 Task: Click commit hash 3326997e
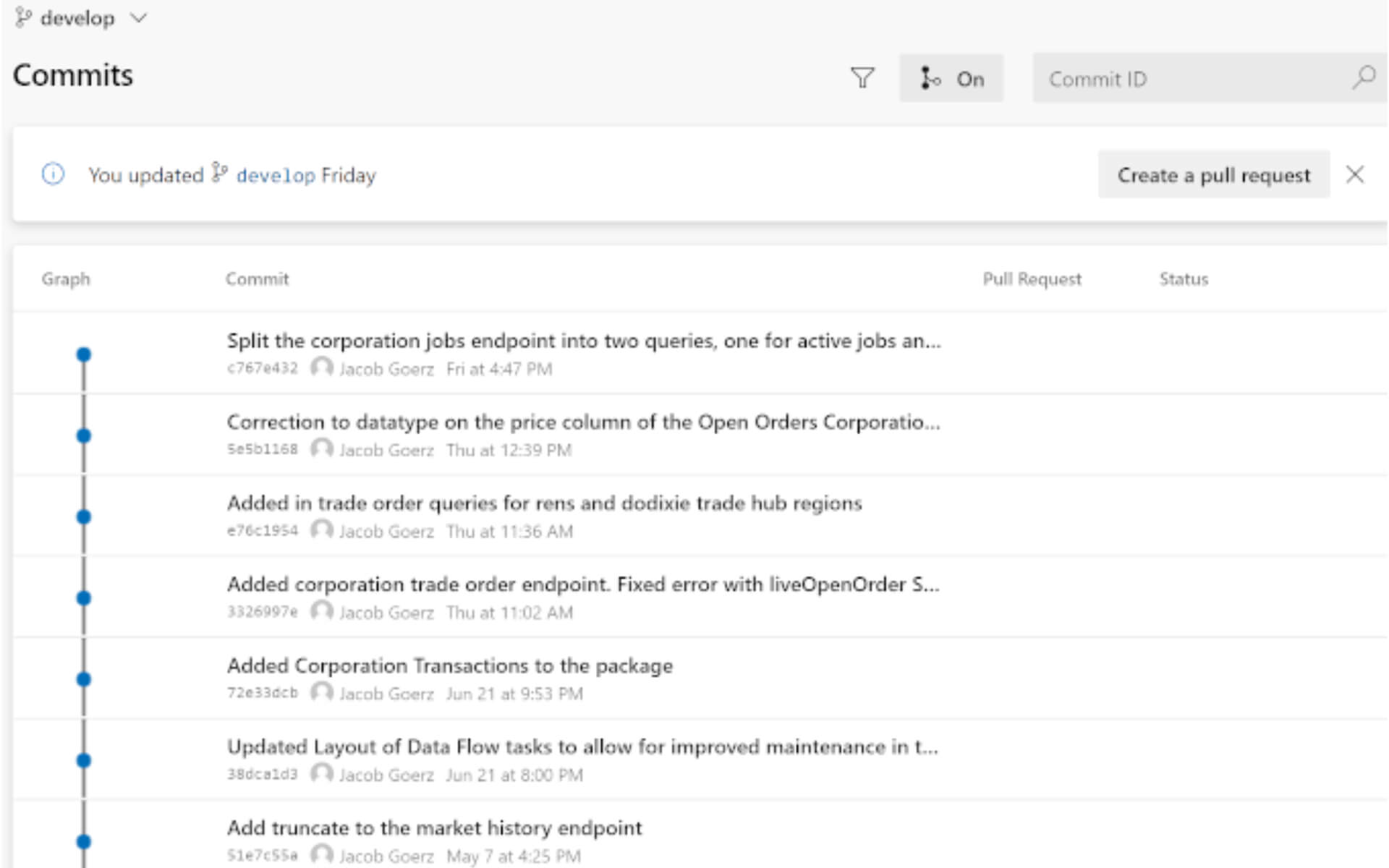pyautogui.click(x=262, y=612)
